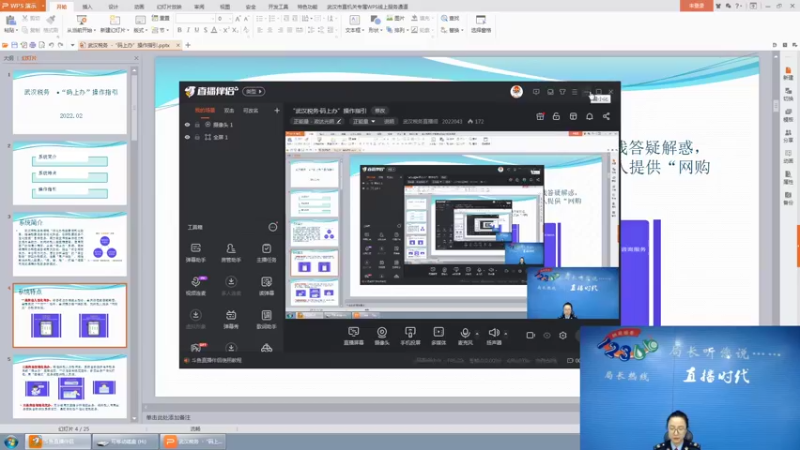This screenshot has width=800, height=450.
Task: Switch to 设计 ribbon tab
Action: coord(113,7)
